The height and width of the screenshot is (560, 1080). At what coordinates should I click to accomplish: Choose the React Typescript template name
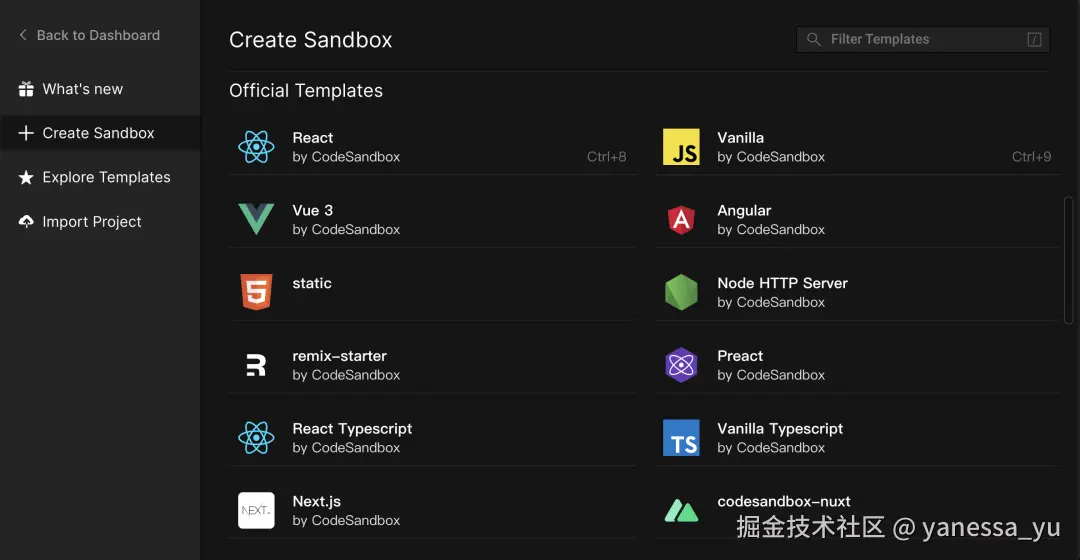(352, 429)
